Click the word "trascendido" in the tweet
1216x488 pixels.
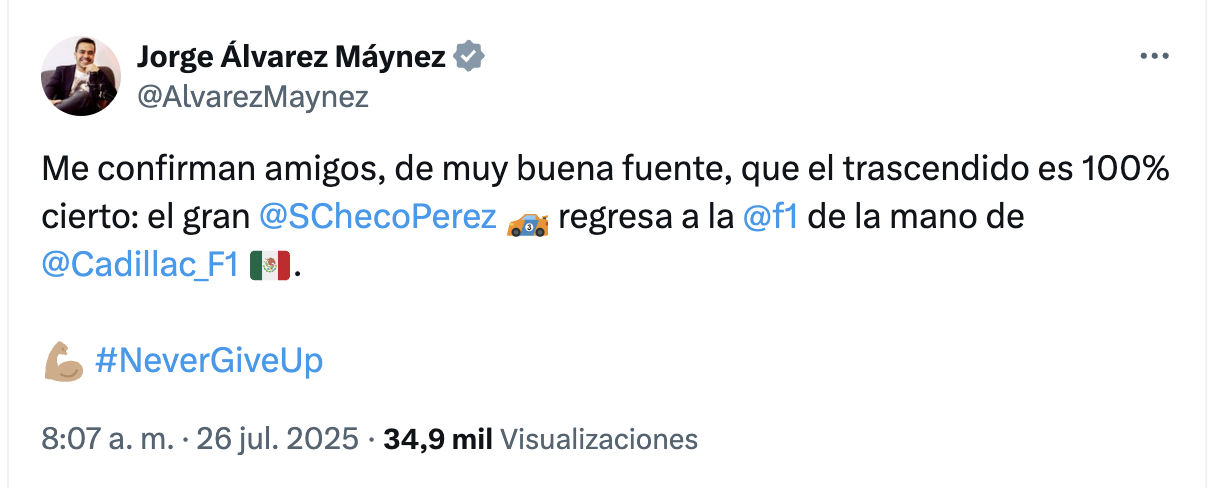933,172
